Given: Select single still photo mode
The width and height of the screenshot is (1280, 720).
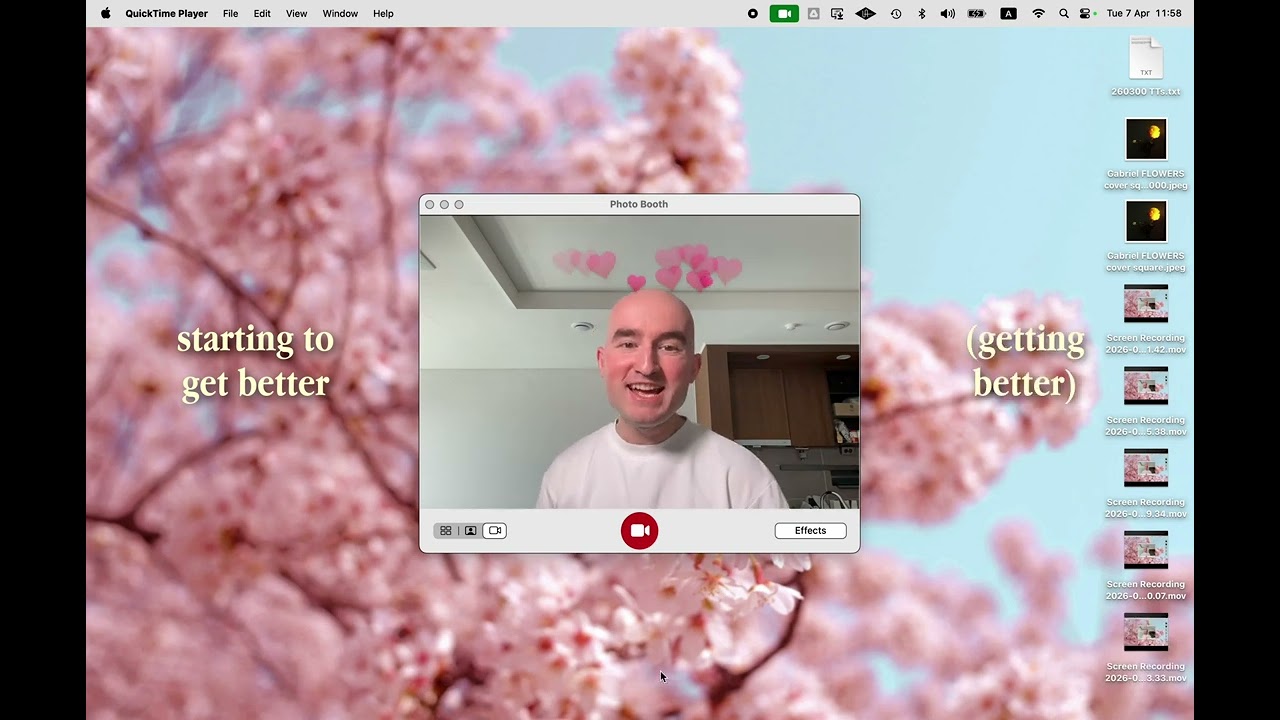Looking at the screenshot, I should point(470,531).
